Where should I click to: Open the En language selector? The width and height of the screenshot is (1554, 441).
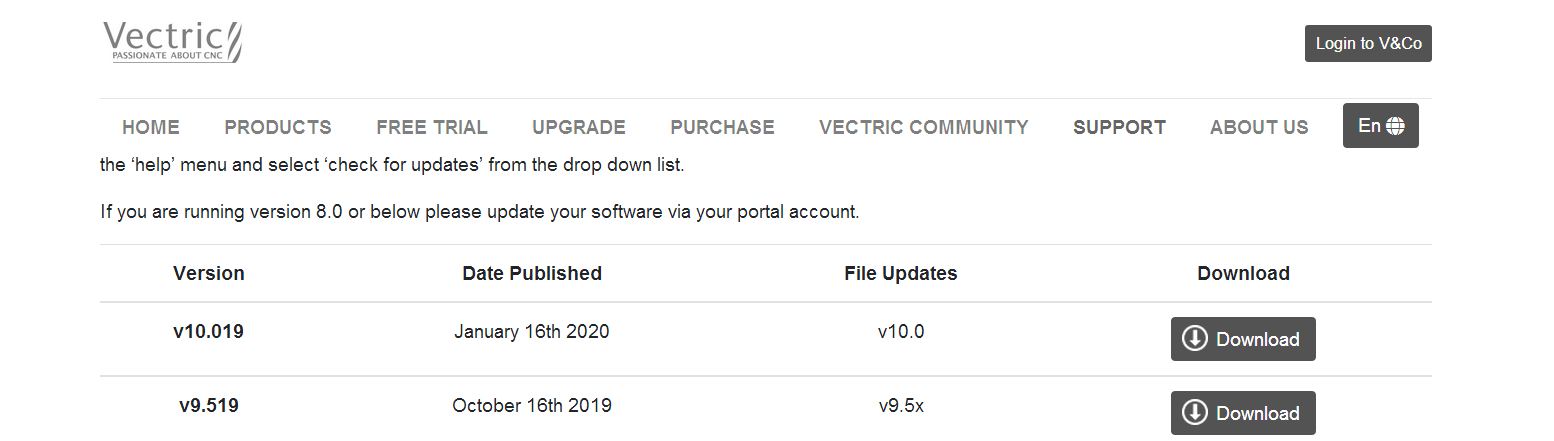[1380, 126]
